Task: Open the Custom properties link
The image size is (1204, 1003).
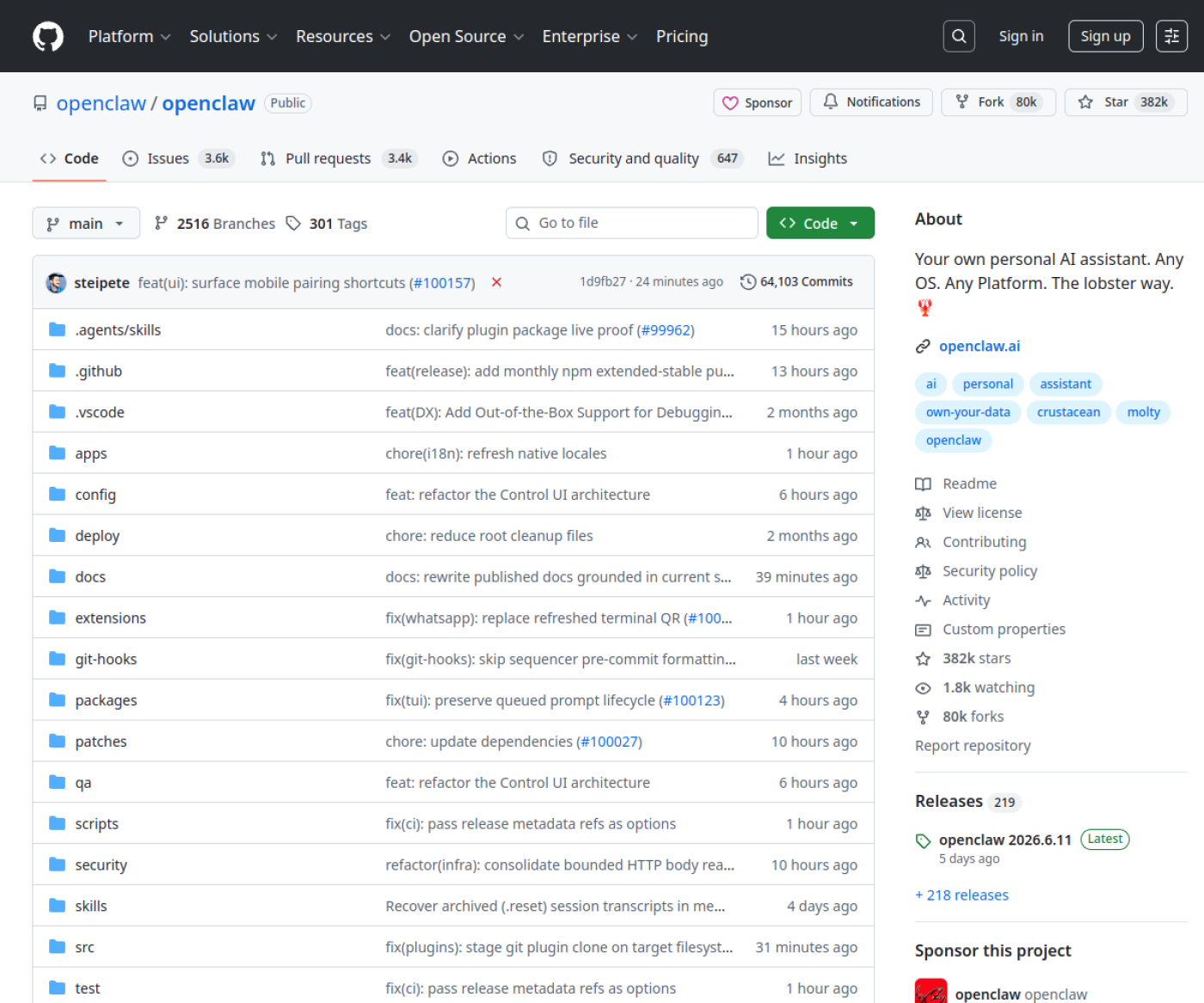Action: 1004,630
